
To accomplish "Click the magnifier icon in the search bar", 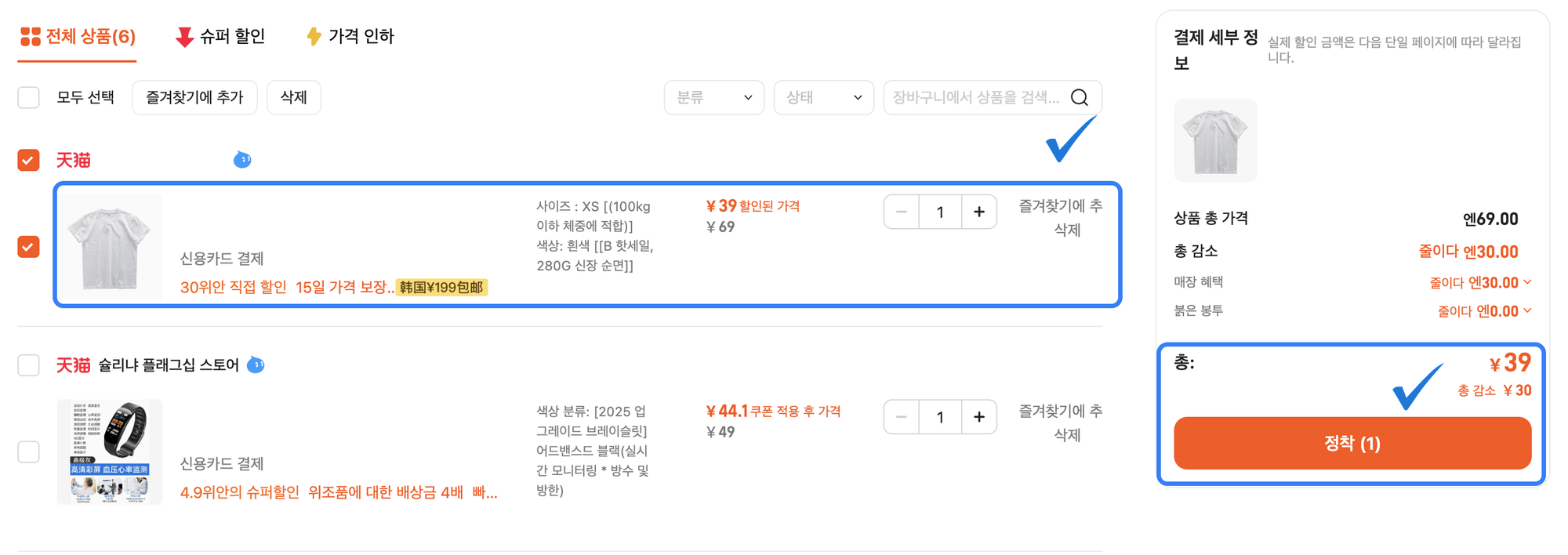I will pyautogui.click(x=1080, y=97).
